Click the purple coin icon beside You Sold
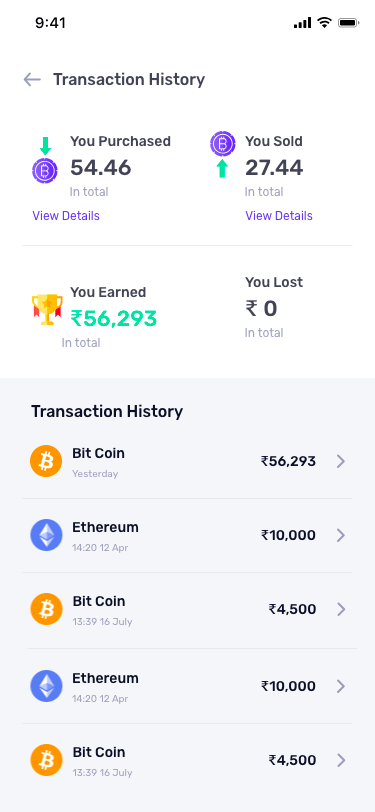 pos(223,143)
